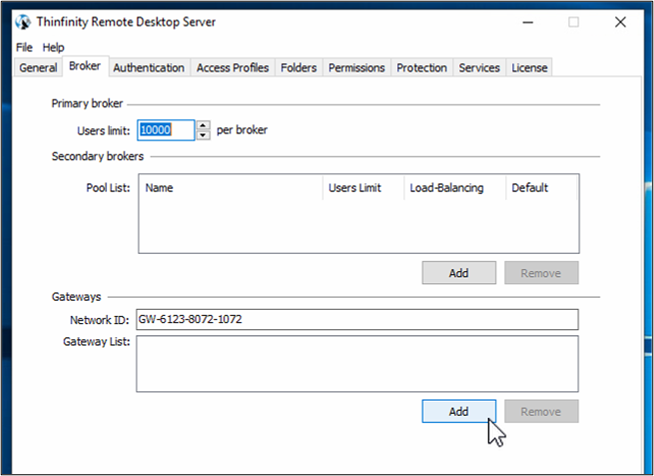
Task: Increase Users limit with the up arrow
Action: (204, 125)
